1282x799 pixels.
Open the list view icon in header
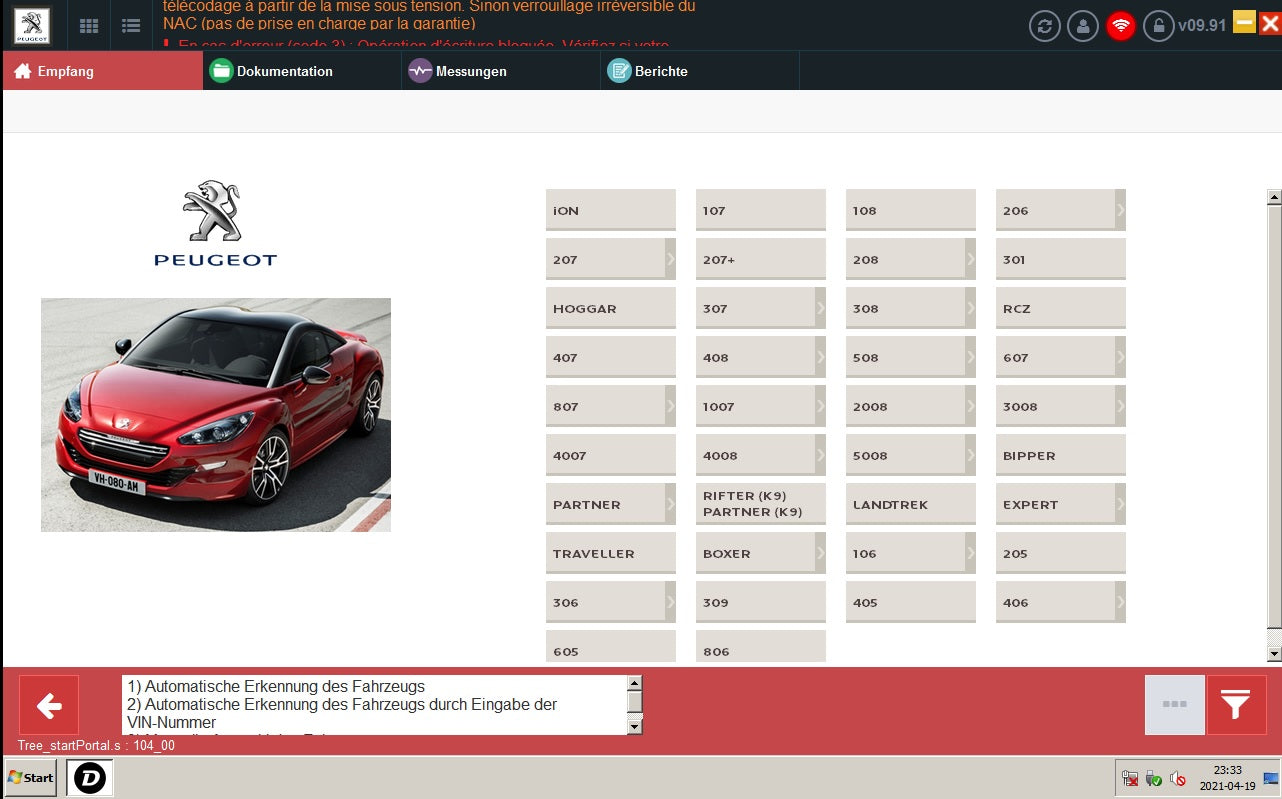pos(131,26)
